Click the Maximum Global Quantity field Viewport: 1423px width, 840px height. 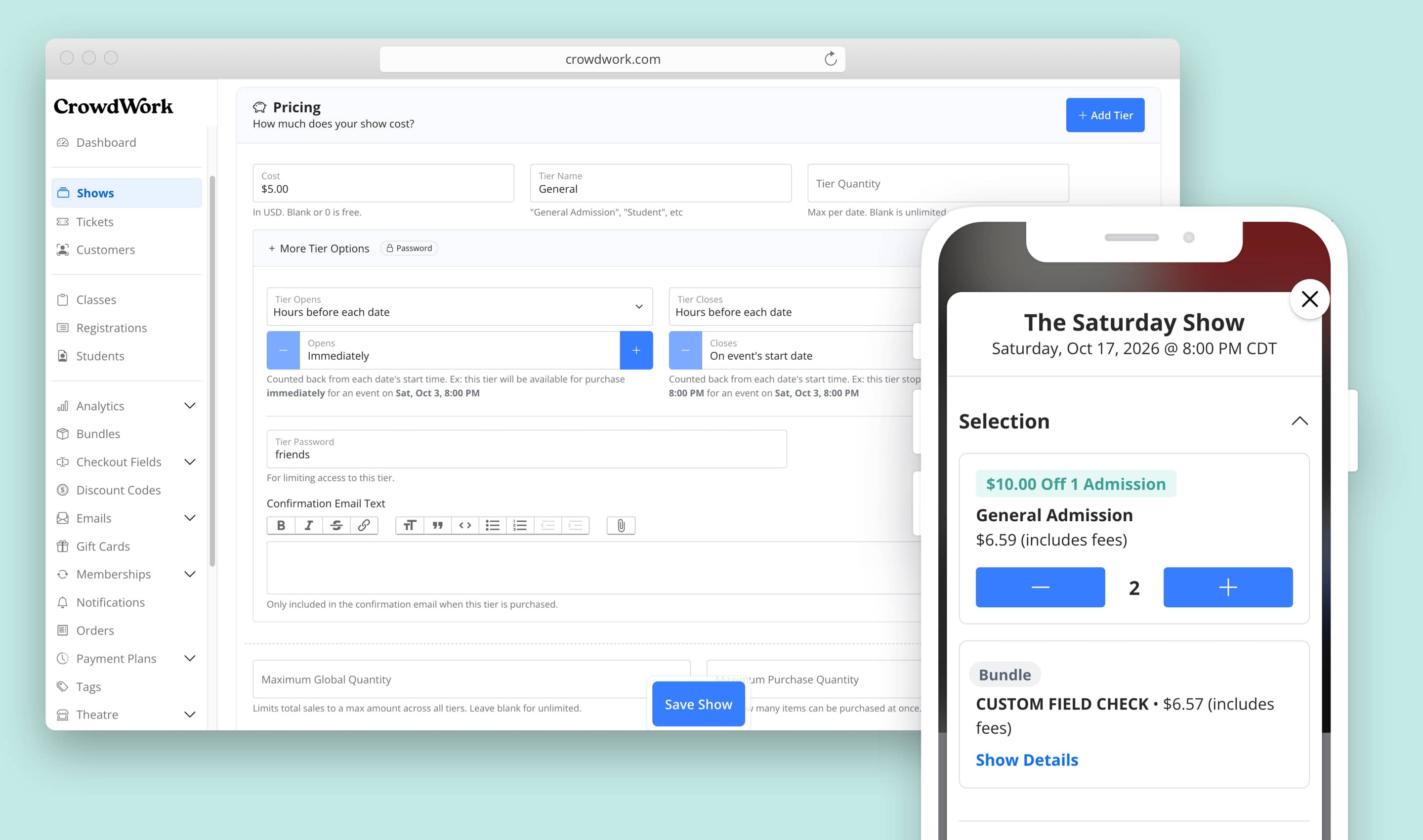pos(471,679)
